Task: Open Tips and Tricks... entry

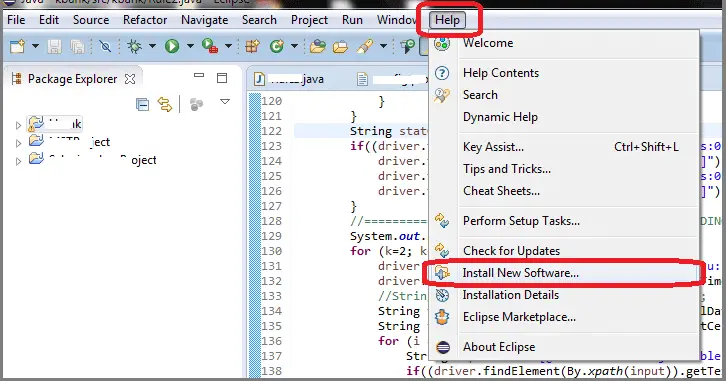Action: (564, 169)
